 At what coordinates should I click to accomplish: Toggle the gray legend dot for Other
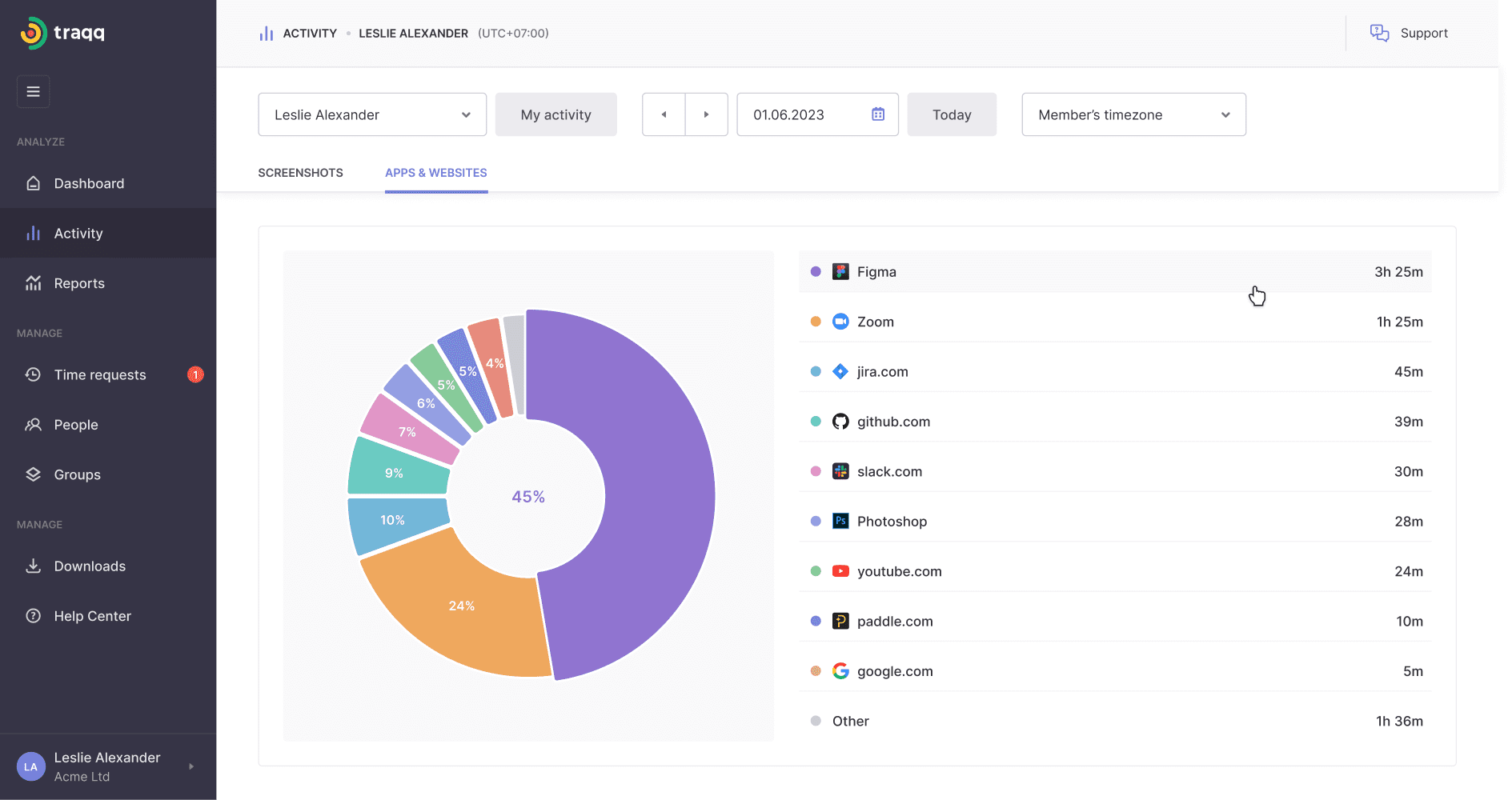(815, 720)
